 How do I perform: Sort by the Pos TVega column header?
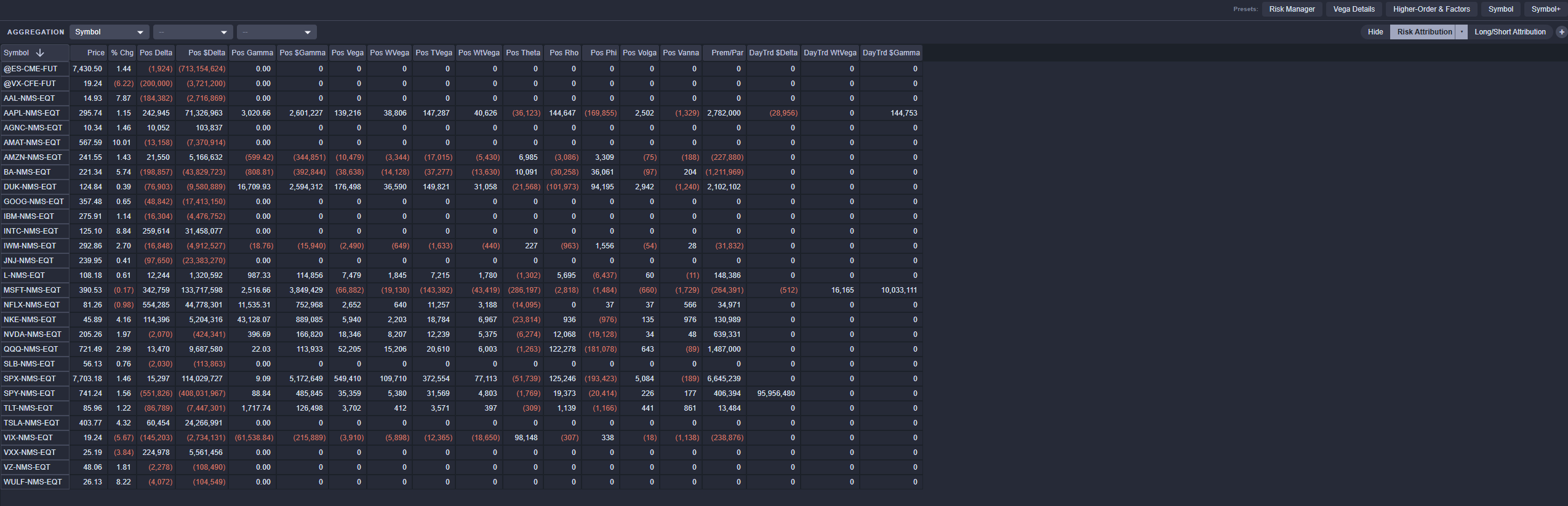pyautogui.click(x=434, y=53)
